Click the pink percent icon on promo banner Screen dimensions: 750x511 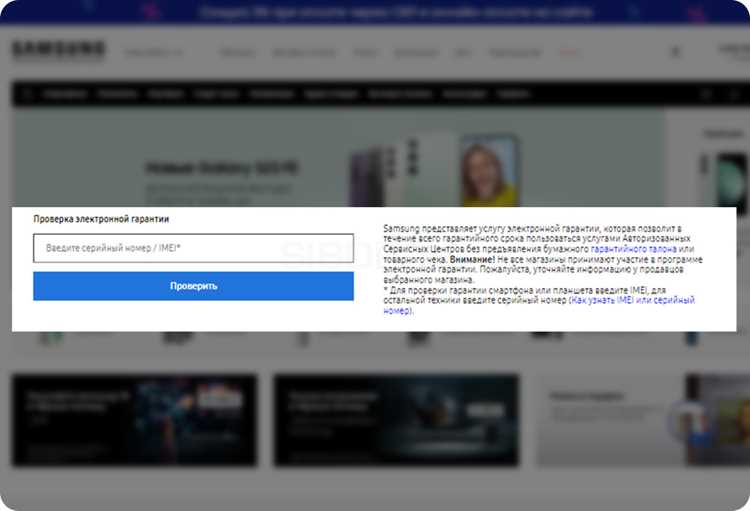coord(152,11)
